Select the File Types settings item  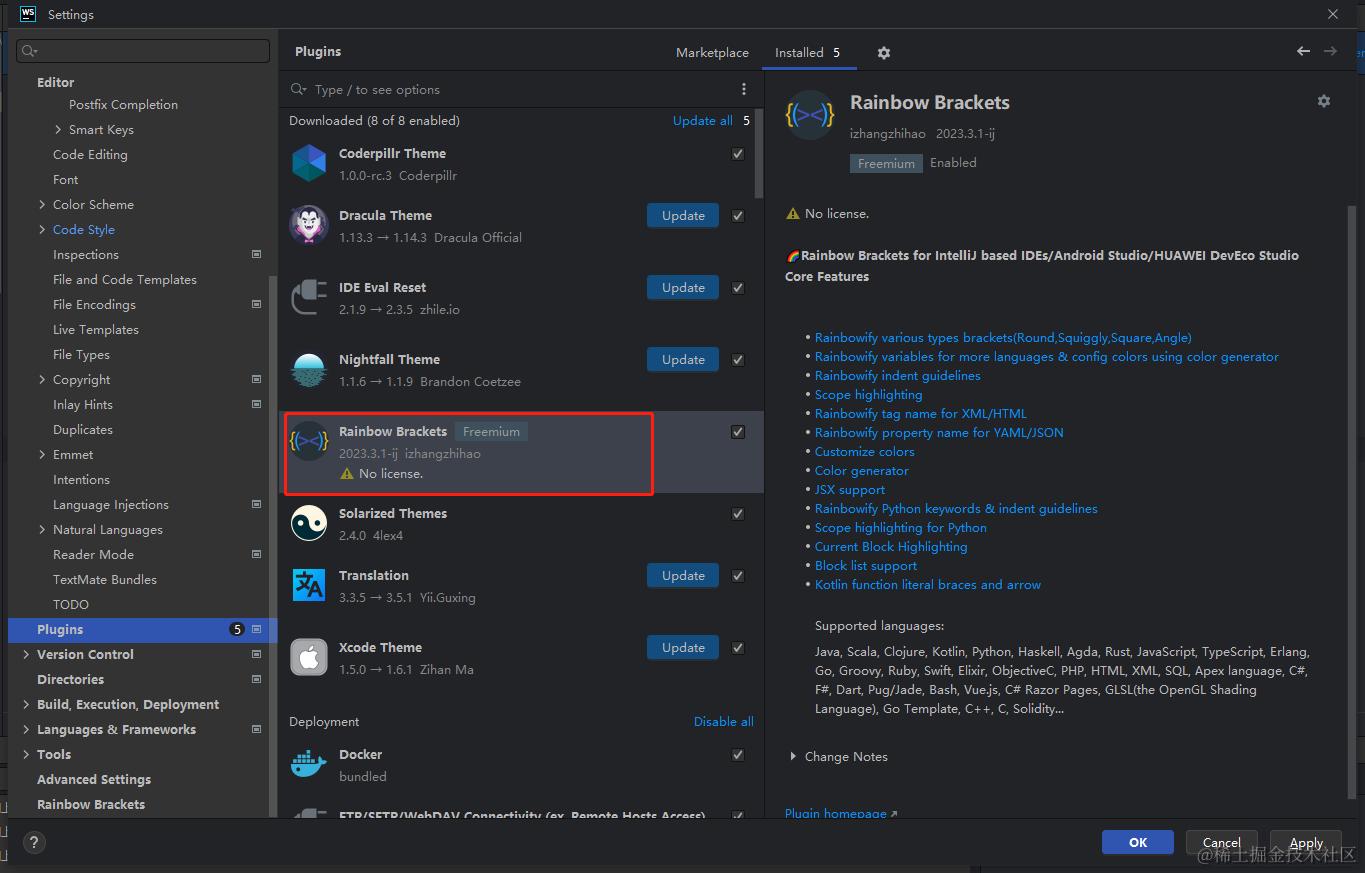pos(81,354)
